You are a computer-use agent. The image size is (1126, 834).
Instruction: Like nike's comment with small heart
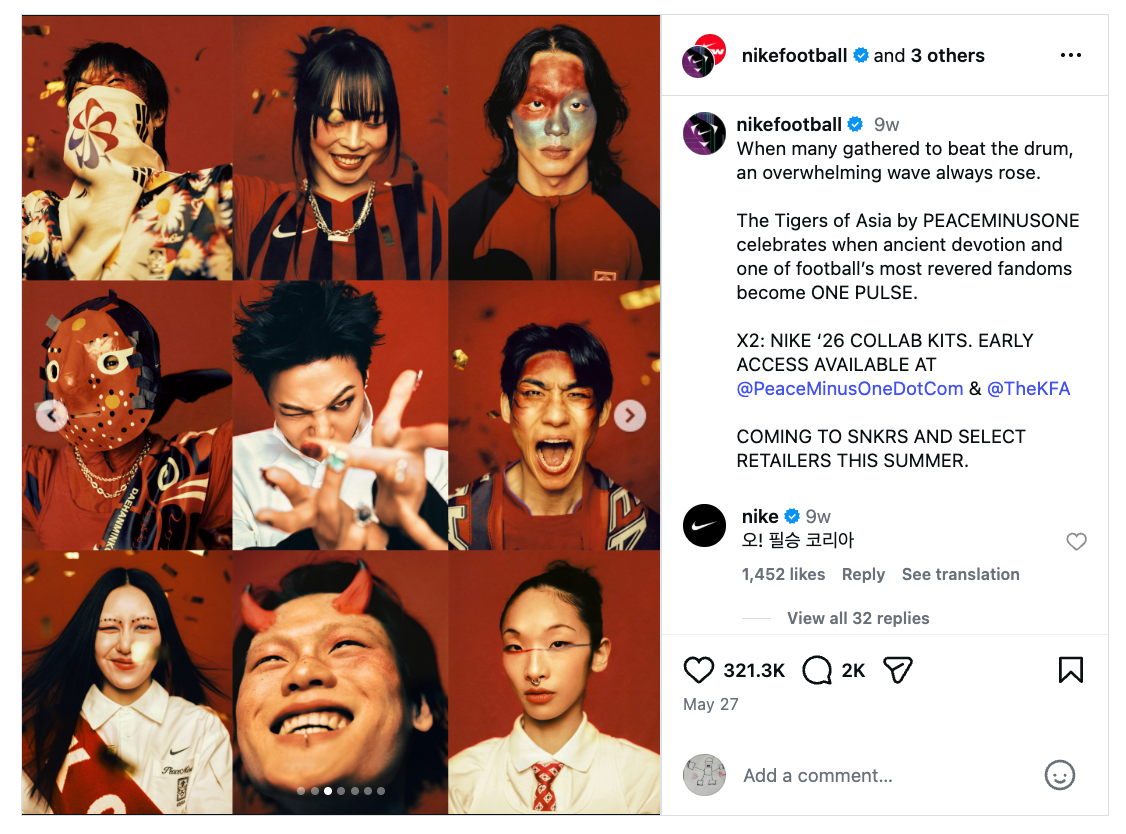[x=1076, y=541]
